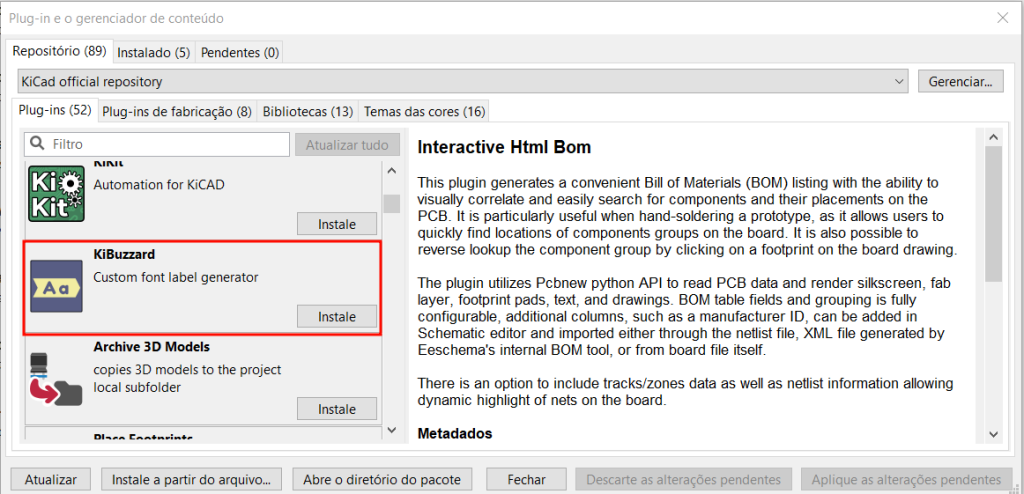
Task: Click the KiKit plugin icon
Action: (x=56, y=193)
